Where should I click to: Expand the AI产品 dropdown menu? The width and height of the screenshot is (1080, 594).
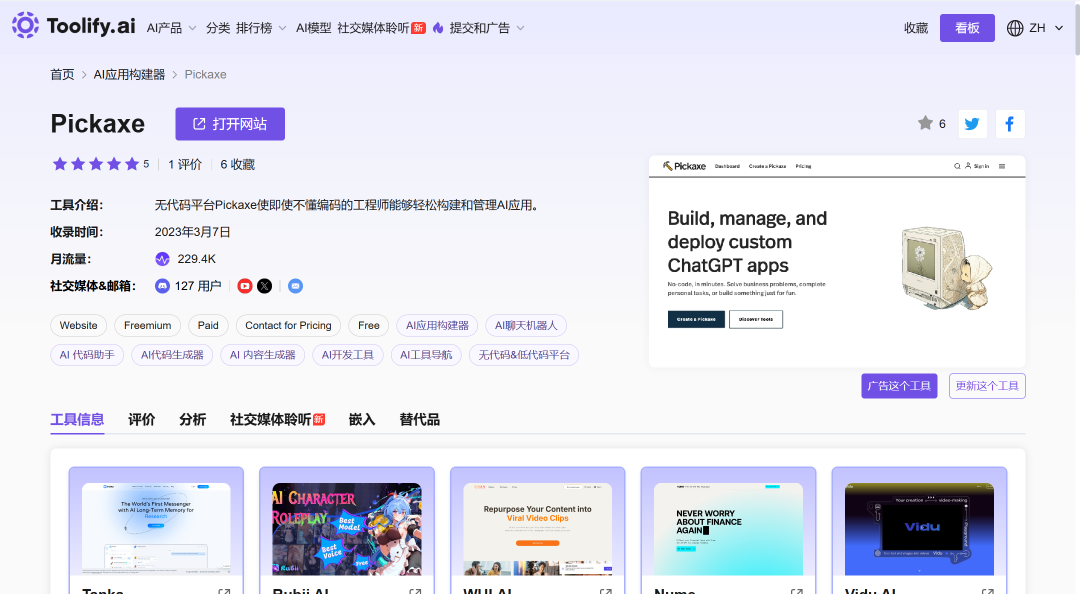[172, 28]
